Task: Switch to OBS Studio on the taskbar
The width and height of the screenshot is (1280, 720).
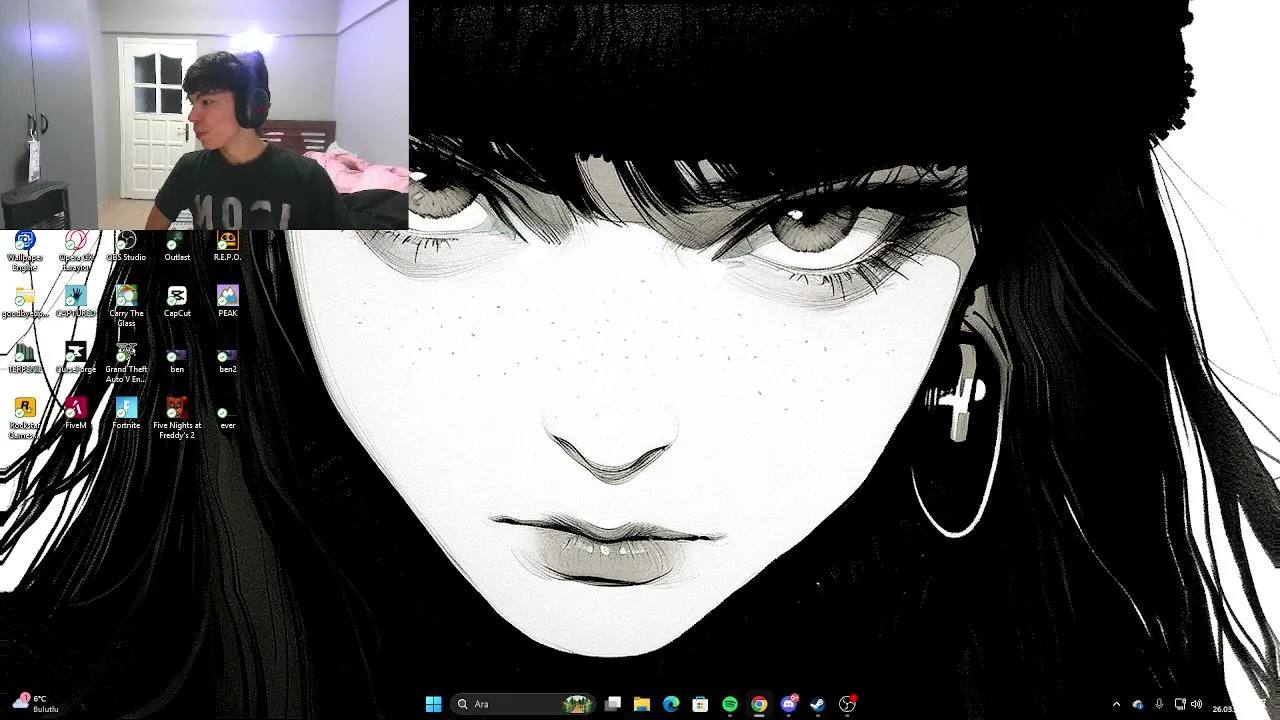Action: pos(847,704)
